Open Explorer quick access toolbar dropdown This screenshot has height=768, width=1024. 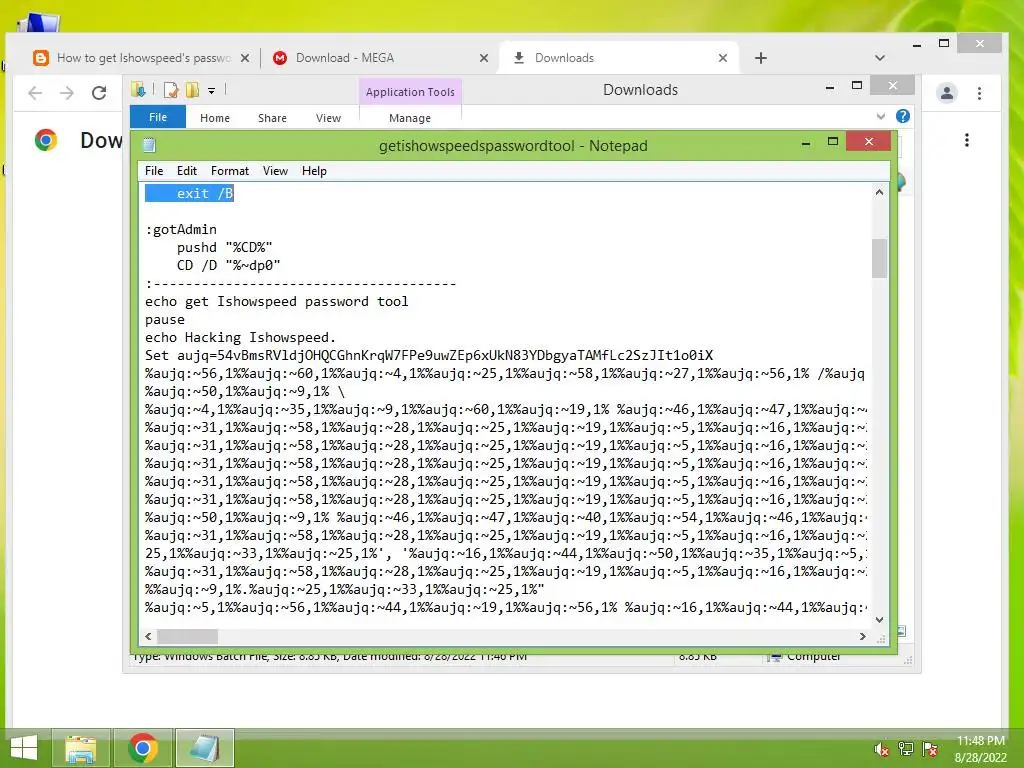(x=212, y=91)
